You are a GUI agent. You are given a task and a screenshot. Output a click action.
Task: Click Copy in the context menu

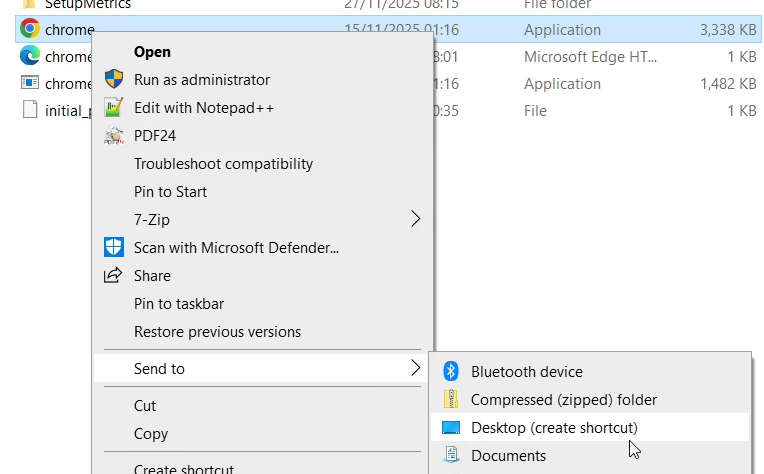click(x=150, y=433)
